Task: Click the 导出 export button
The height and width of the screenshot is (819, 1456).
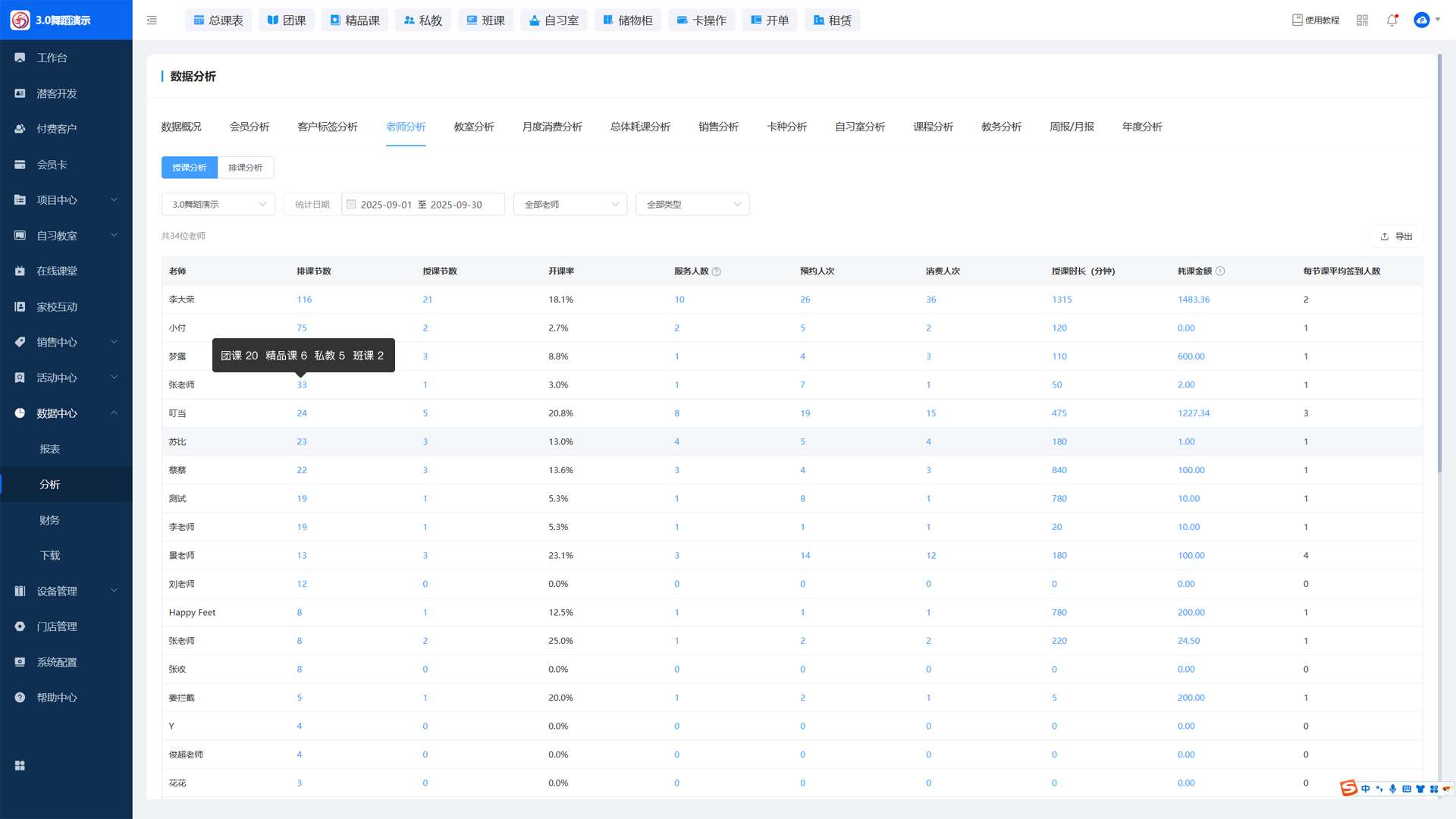Action: tap(1396, 236)
